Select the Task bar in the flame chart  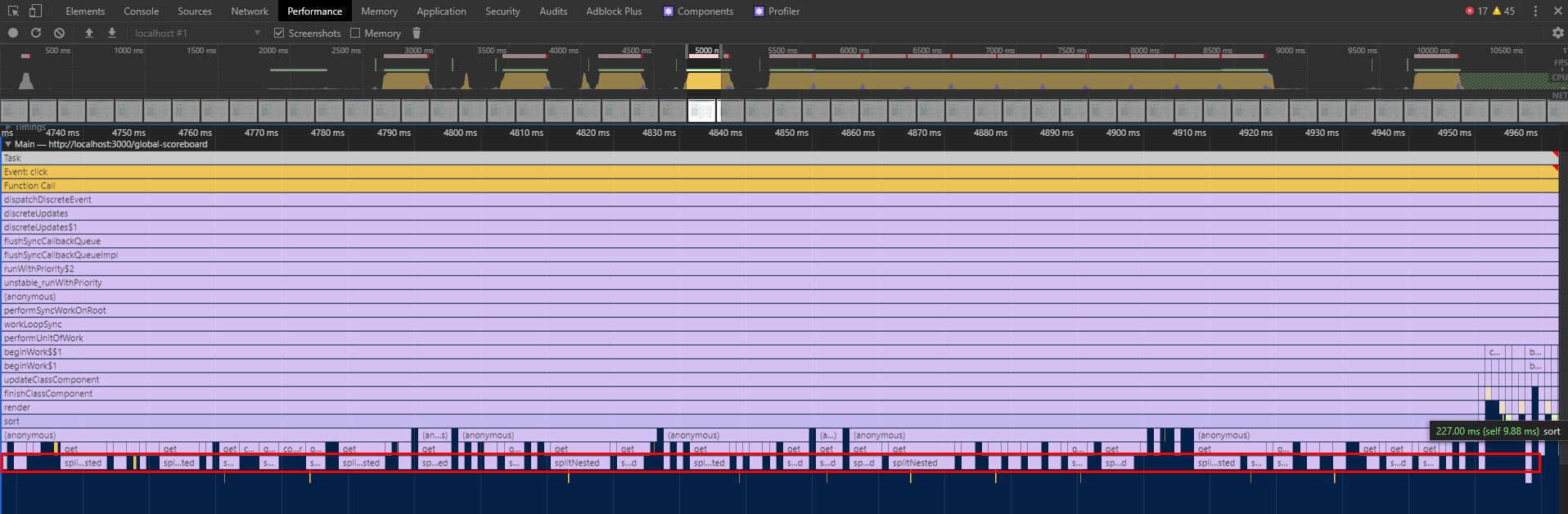779,158
